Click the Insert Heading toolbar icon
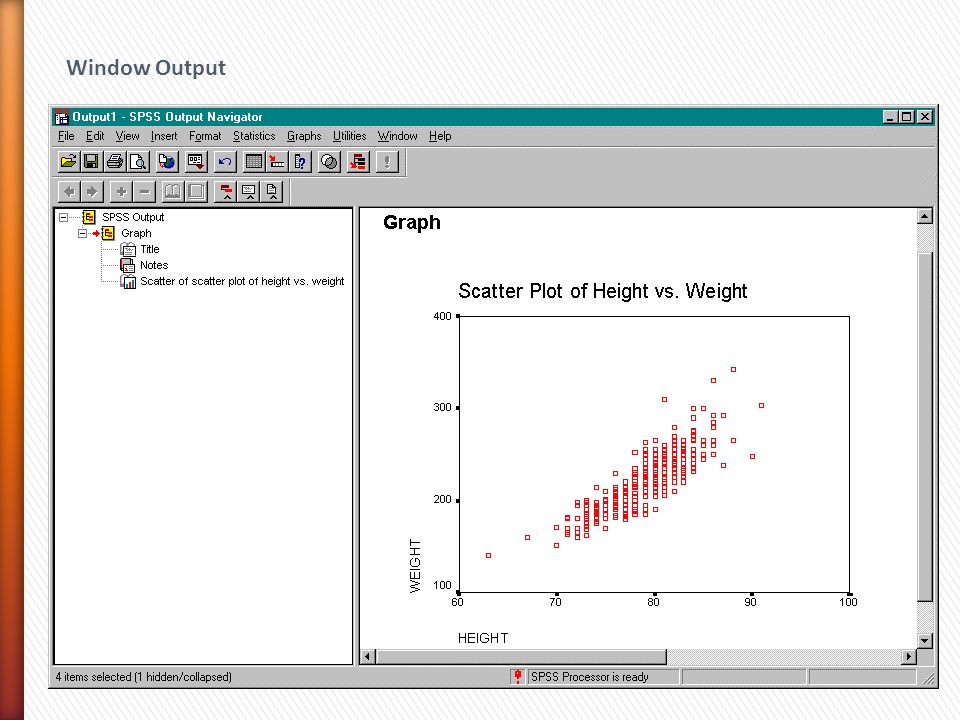The image size is (960, 720). (226, 192)
